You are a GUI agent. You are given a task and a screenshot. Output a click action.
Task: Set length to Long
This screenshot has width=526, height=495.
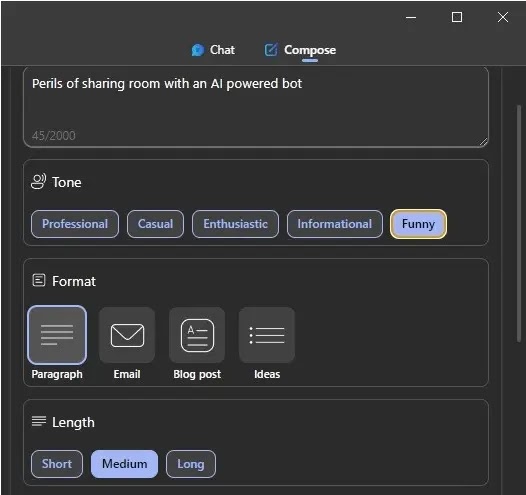191,464
